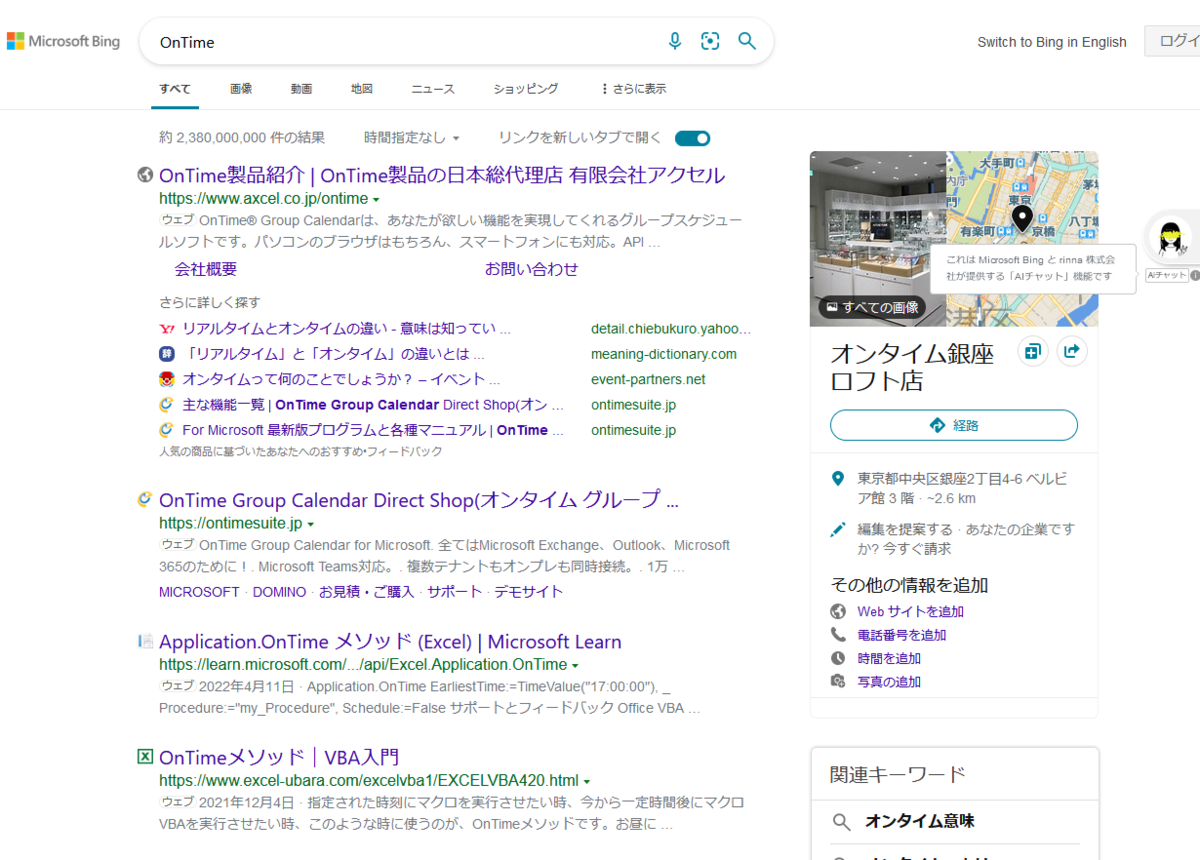Image resolution: width=1200 pixels, height=860 pixels.
Task: Click the 経路 directions button
Action: tap(954, 425)
